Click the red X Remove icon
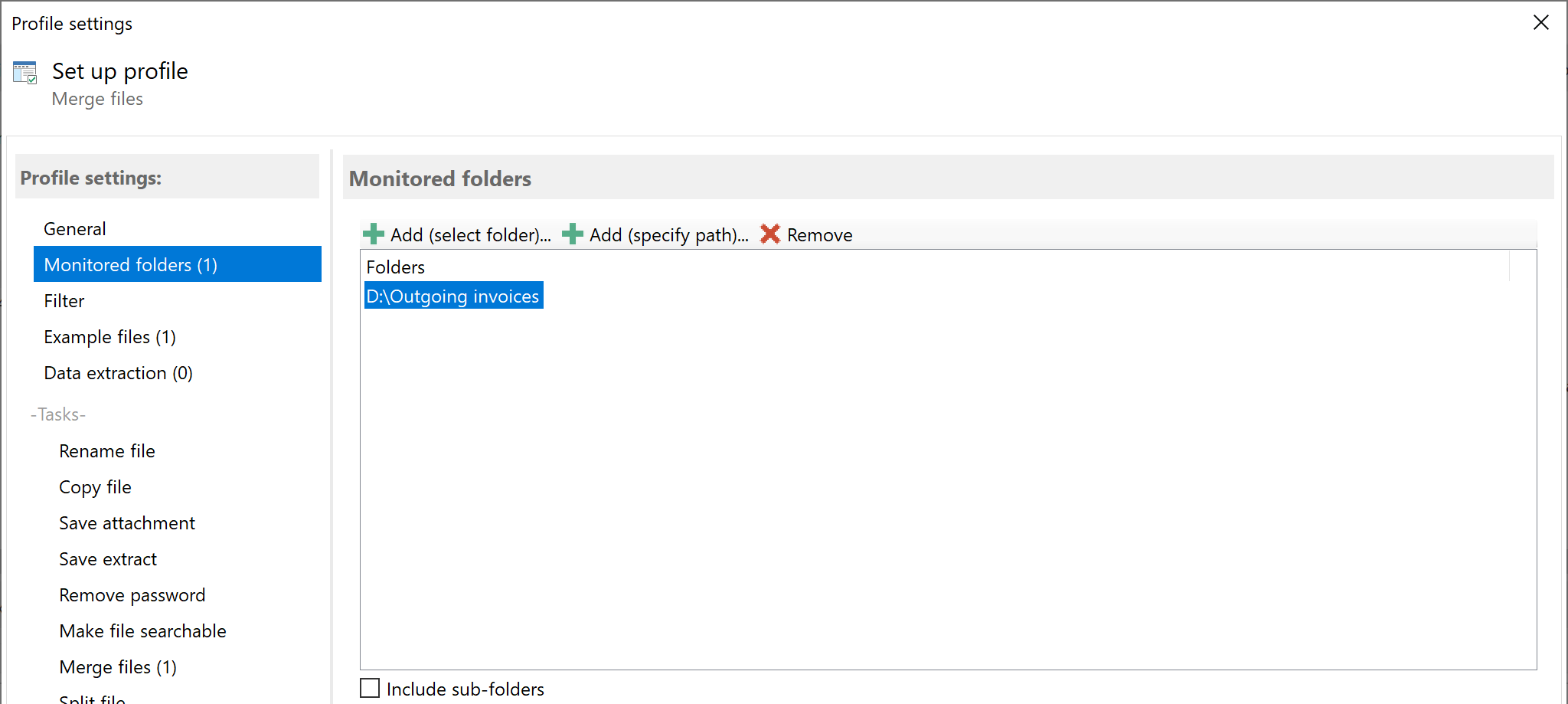 click(x=770, y=234)
